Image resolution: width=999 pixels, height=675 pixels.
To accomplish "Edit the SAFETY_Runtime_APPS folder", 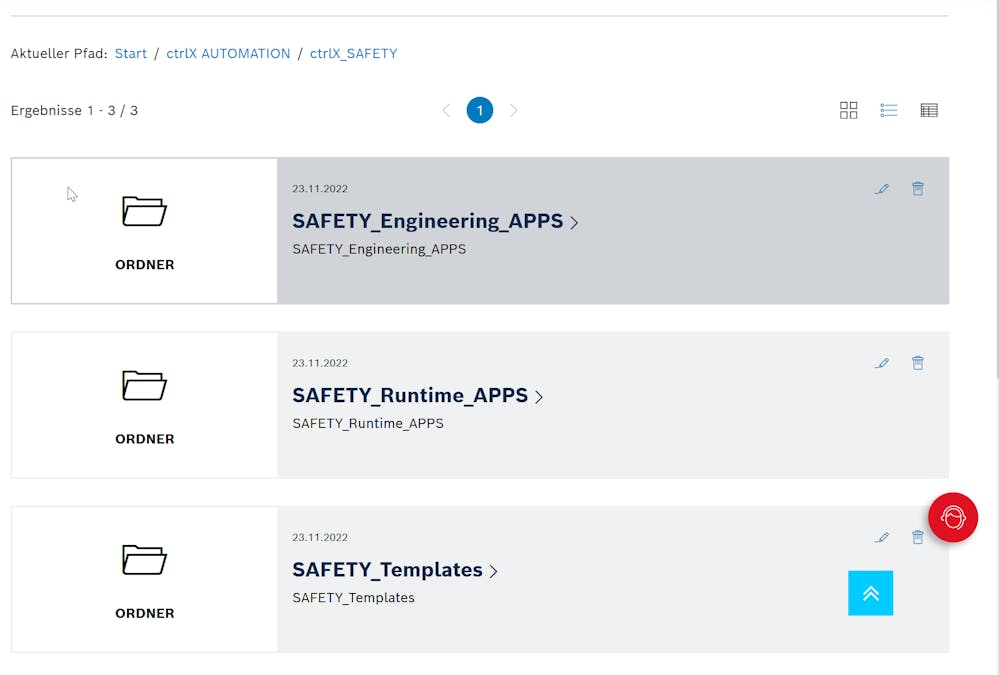I will 881,363.
